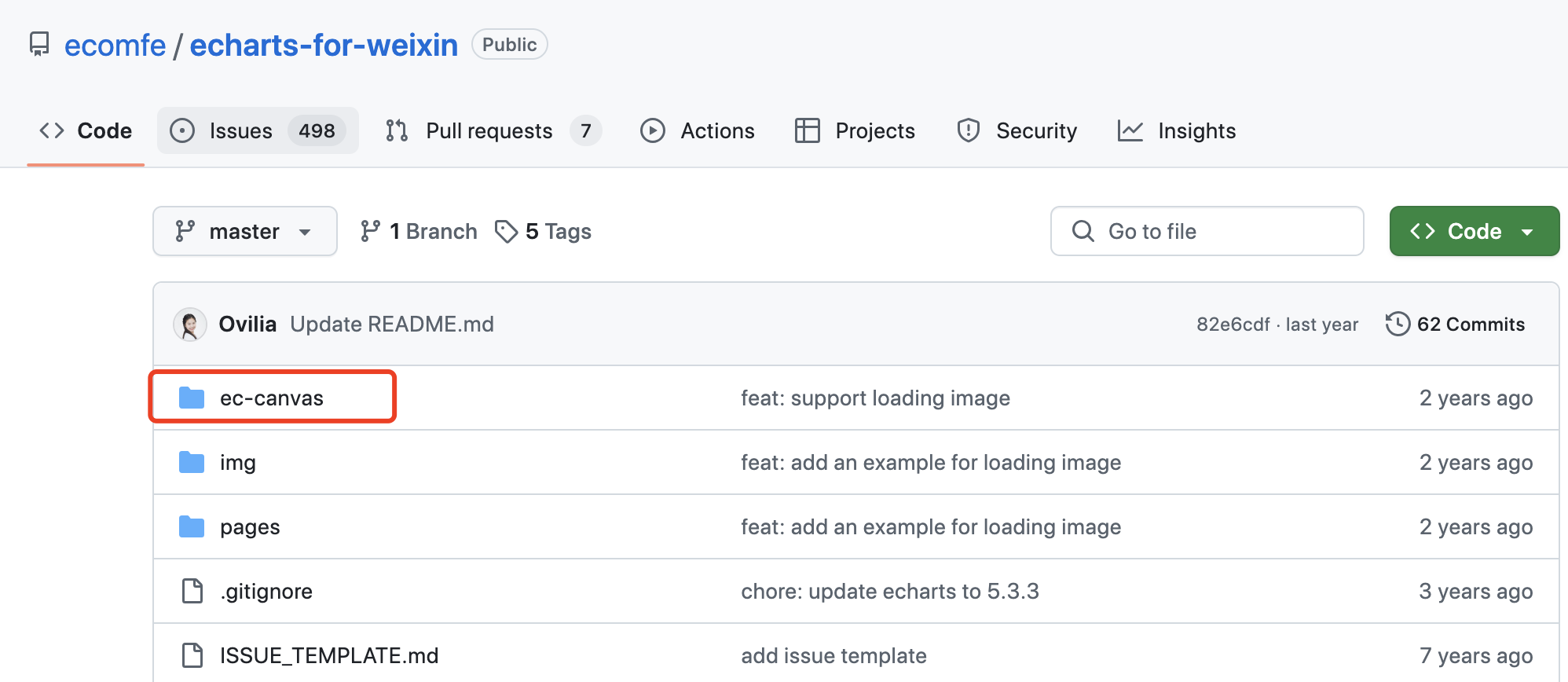
Task: Click the tag icon beside 5 Tags
Action: coord(507,232)
